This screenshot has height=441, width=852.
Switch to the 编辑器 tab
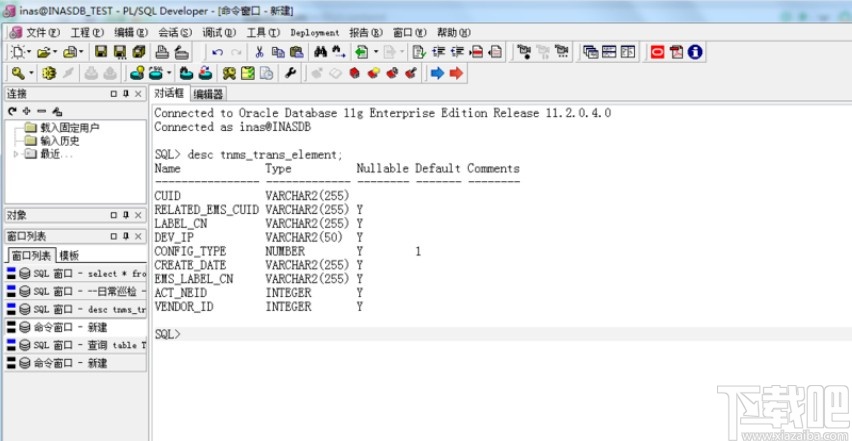pyautogui.click(x=209, y=94)
